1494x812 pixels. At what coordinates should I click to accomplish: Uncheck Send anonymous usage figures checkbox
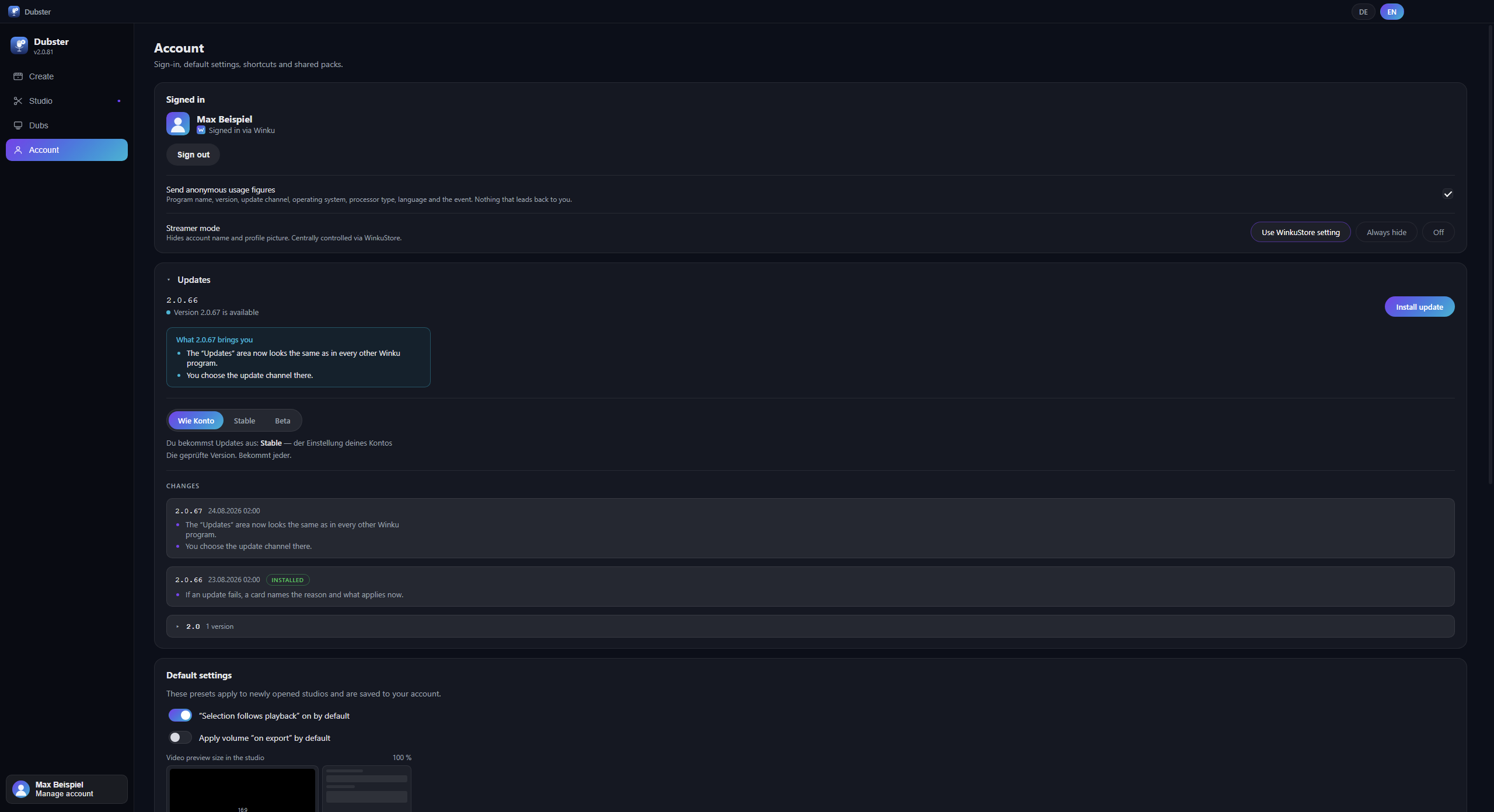[x=1448, y=194]
